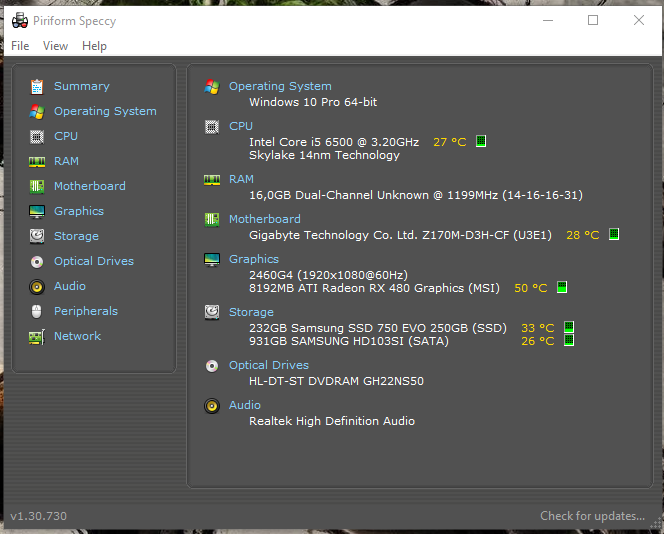Click the 2460G4 (1920x1080@60Hz) text

pyautogui.click(x=328, y=275)
